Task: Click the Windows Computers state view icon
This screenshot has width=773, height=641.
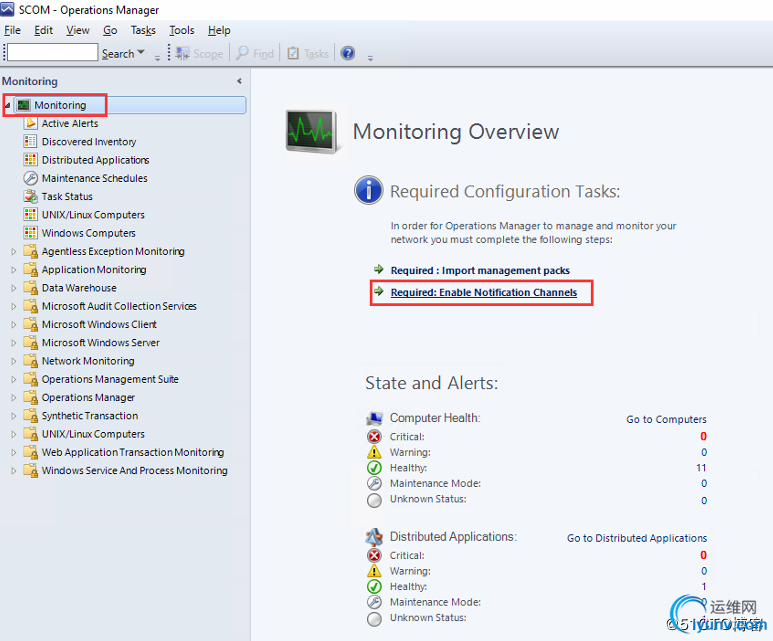Action: 31,233
